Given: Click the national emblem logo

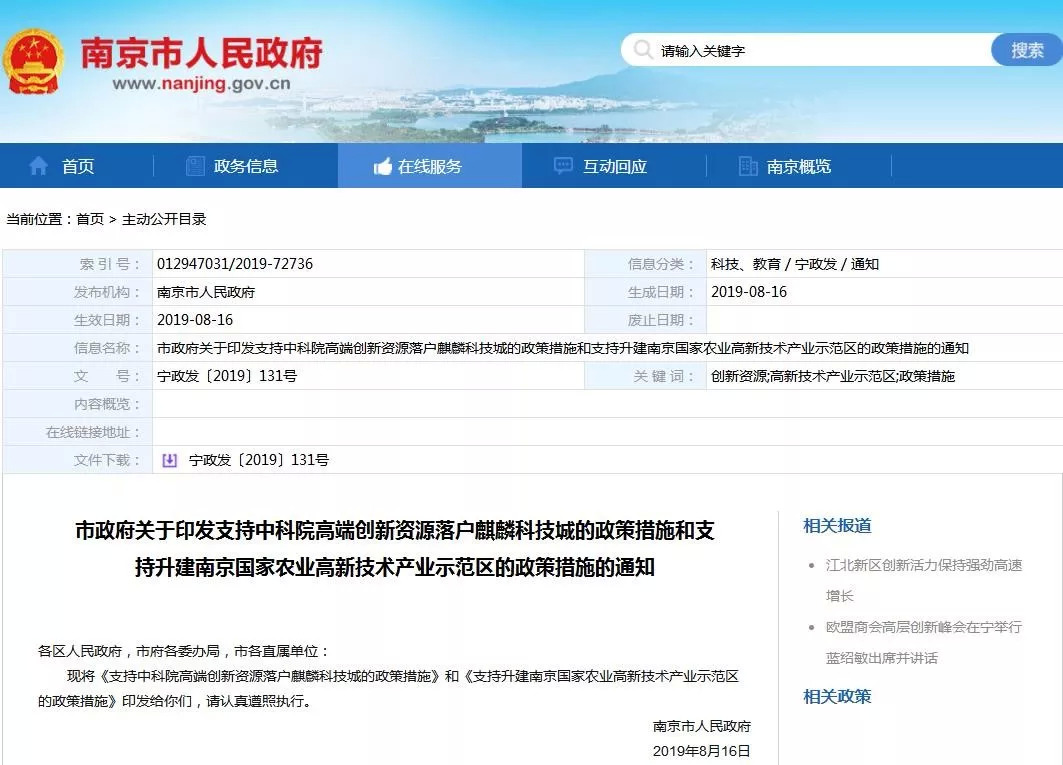Looking at the screenshot, I should point(35,62).
